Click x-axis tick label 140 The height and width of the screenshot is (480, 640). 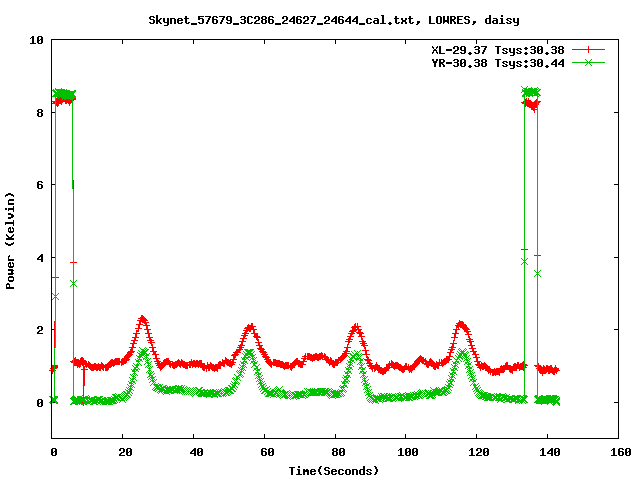[x=549, y=452]
